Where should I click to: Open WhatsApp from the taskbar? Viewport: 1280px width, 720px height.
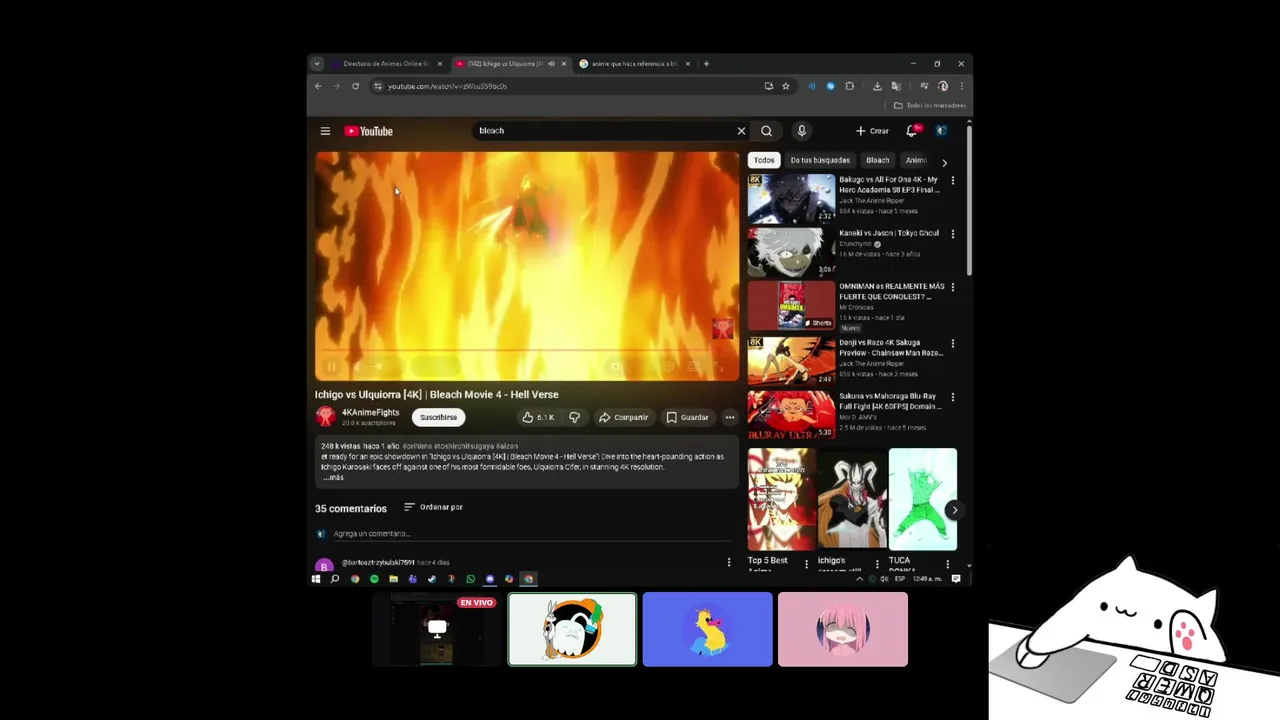(x=470, y=579)
